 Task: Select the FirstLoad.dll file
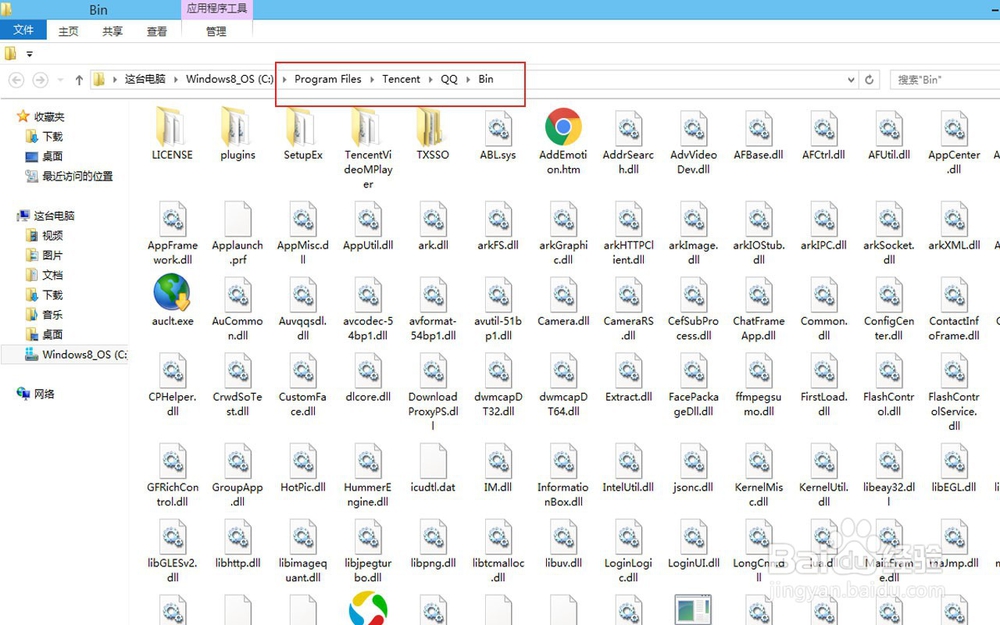(824, 384)
